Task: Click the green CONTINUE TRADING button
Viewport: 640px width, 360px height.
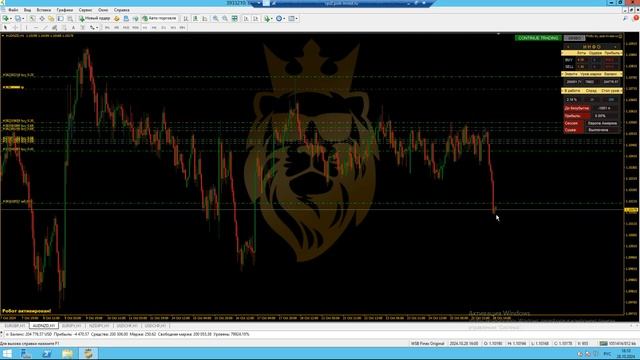Action: pyautogui.click(x=538, y=38)
